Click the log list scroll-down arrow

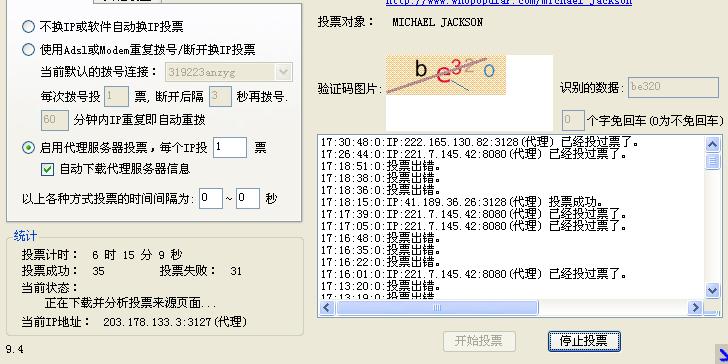tap(713, 291)
